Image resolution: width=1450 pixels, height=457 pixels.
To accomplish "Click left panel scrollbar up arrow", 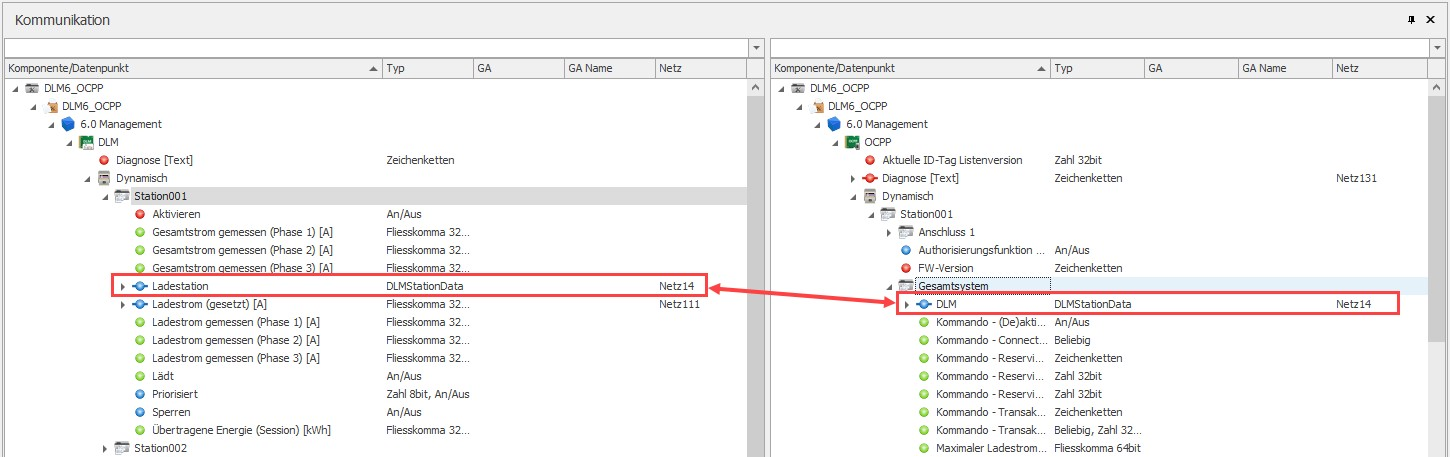I will coord(755,88).
